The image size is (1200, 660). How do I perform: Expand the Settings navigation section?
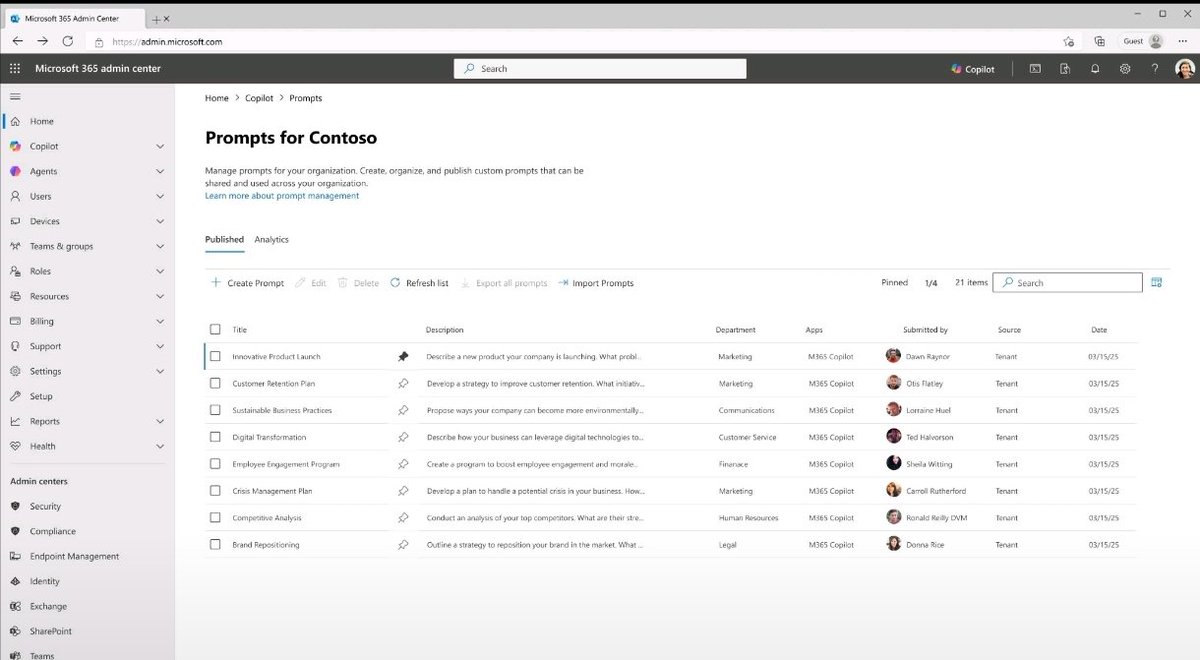coord(160,371)
